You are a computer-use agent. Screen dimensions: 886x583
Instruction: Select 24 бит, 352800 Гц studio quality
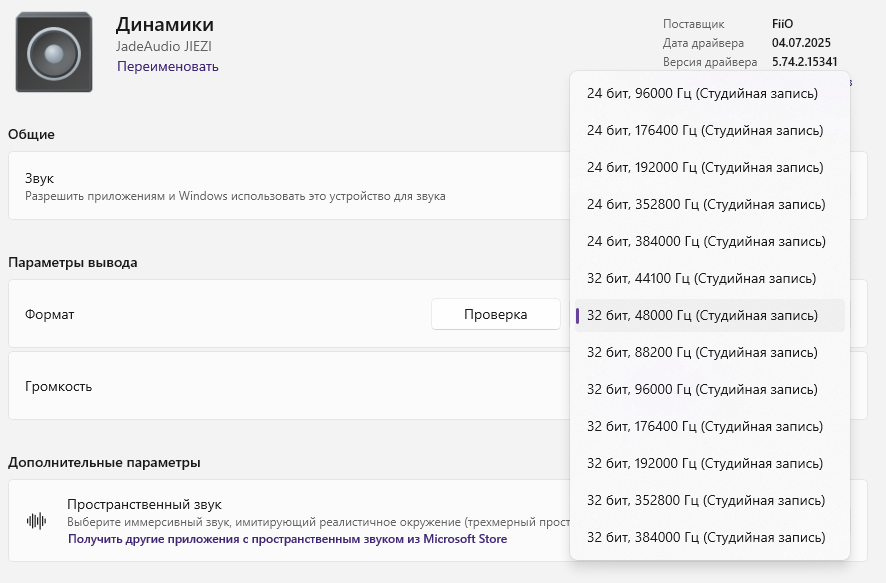click(x=706, y=205)
